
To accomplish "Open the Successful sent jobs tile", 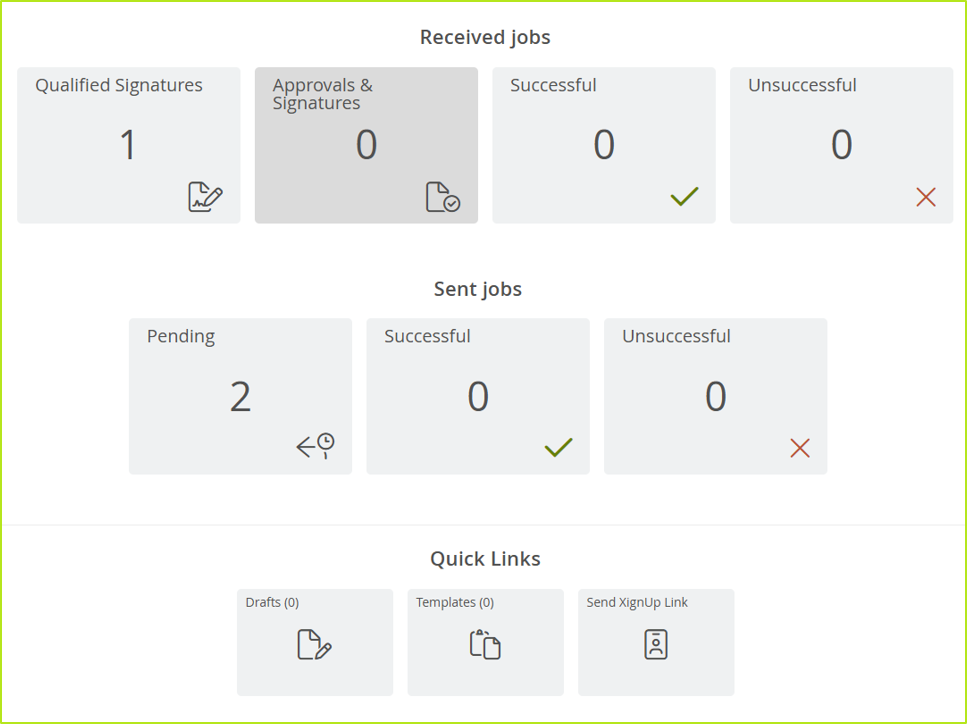I will pyautogui.click(x=478, y=395).
